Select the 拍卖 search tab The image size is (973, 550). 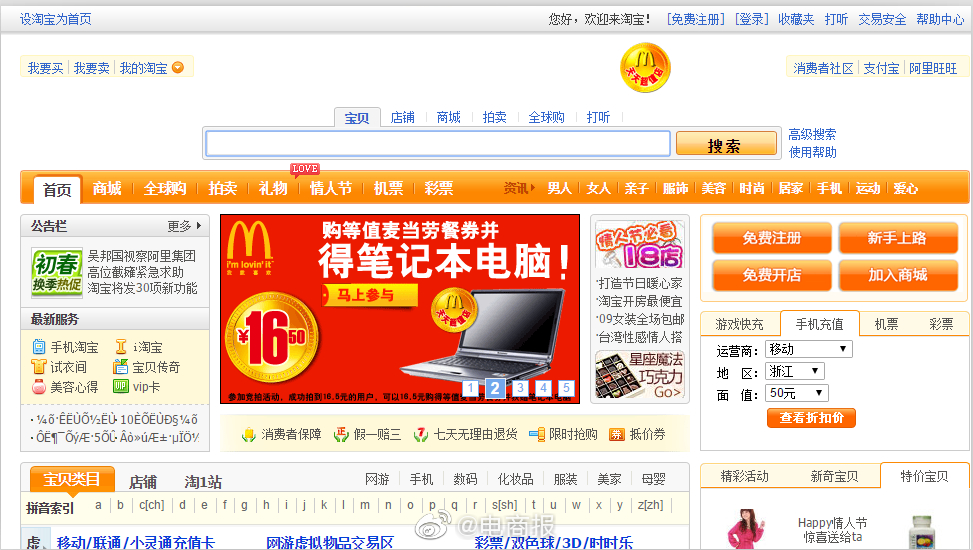click(495, 117)
